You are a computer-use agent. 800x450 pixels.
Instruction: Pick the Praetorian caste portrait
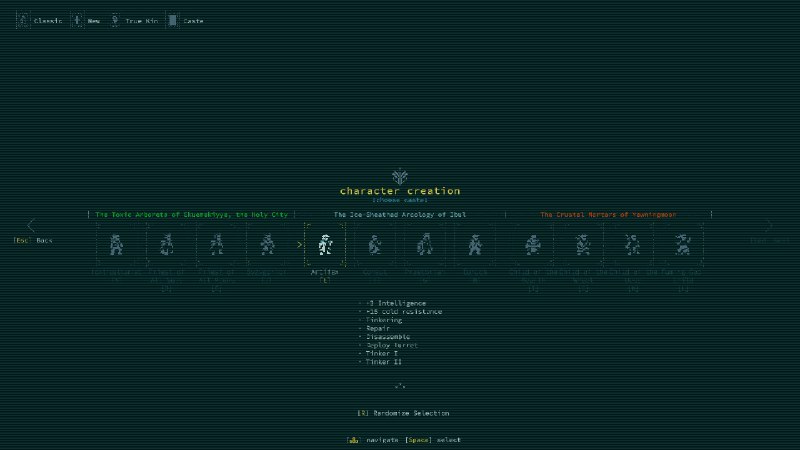tap(425, 244)
